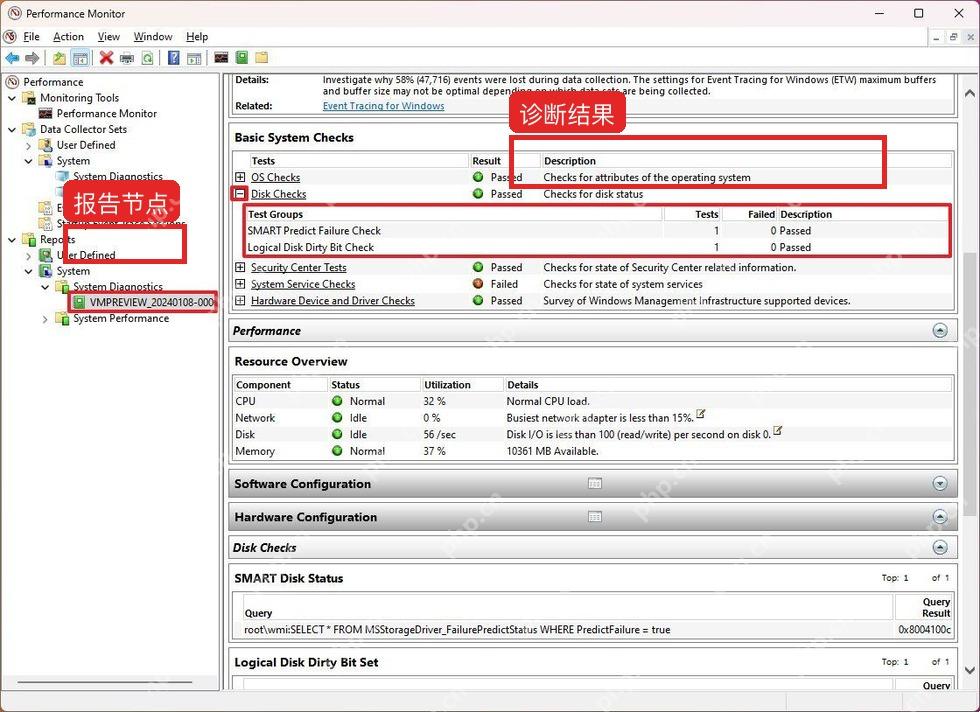This screenshot has width=980, height=712.
Task: Open the View menu
Action: tap(109, 37)
